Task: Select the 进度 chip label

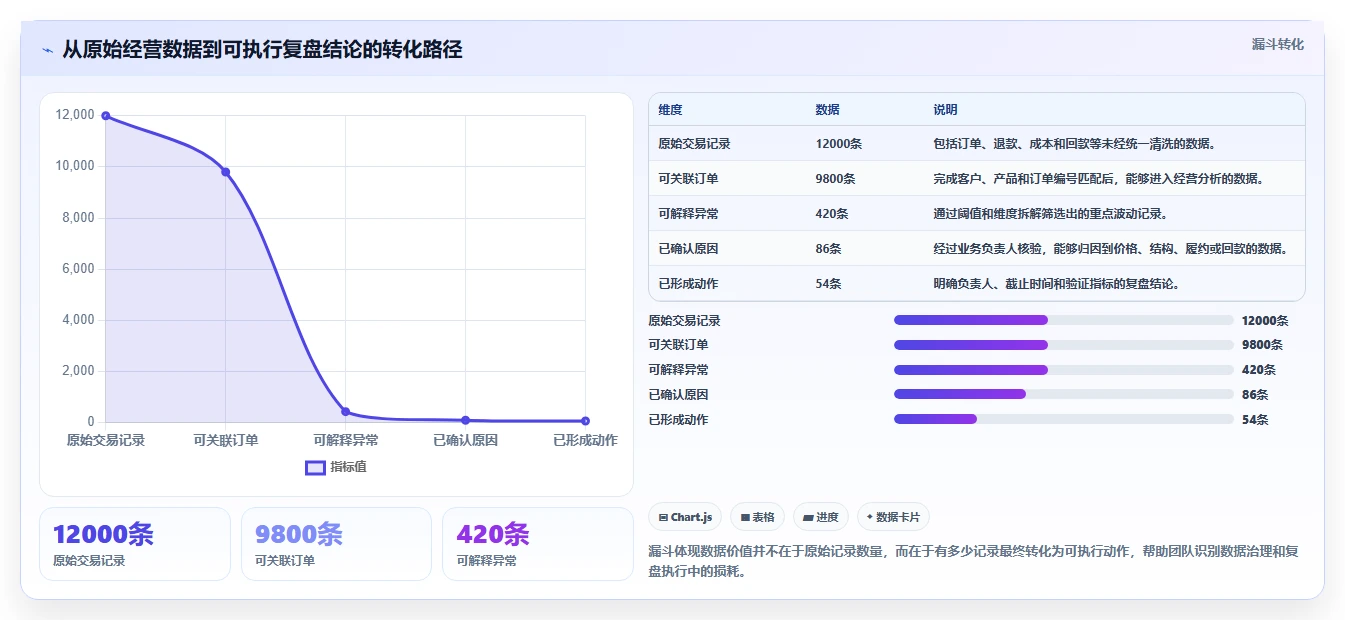Action: pyautogui.click(x=827, y=517)
